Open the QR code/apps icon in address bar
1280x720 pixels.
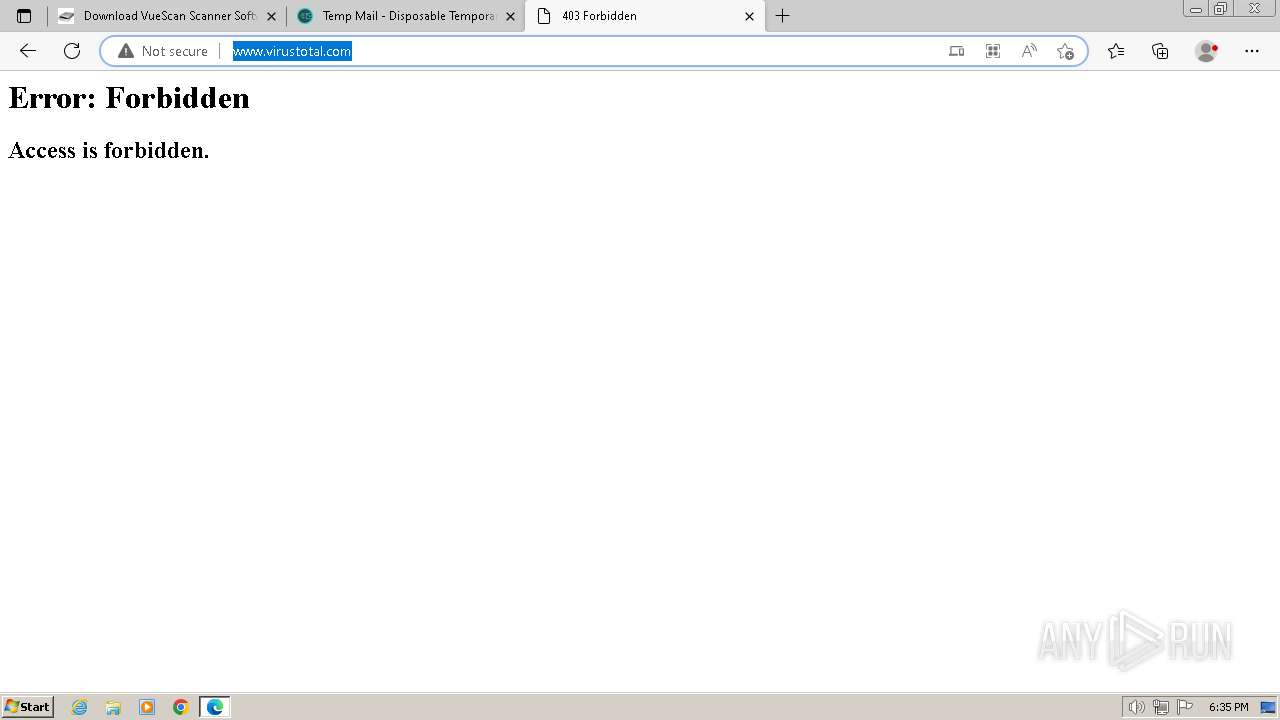(x=993, y=51)
